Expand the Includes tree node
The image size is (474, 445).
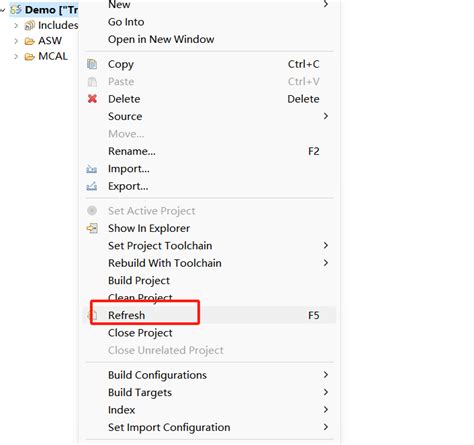pos(16,25)
